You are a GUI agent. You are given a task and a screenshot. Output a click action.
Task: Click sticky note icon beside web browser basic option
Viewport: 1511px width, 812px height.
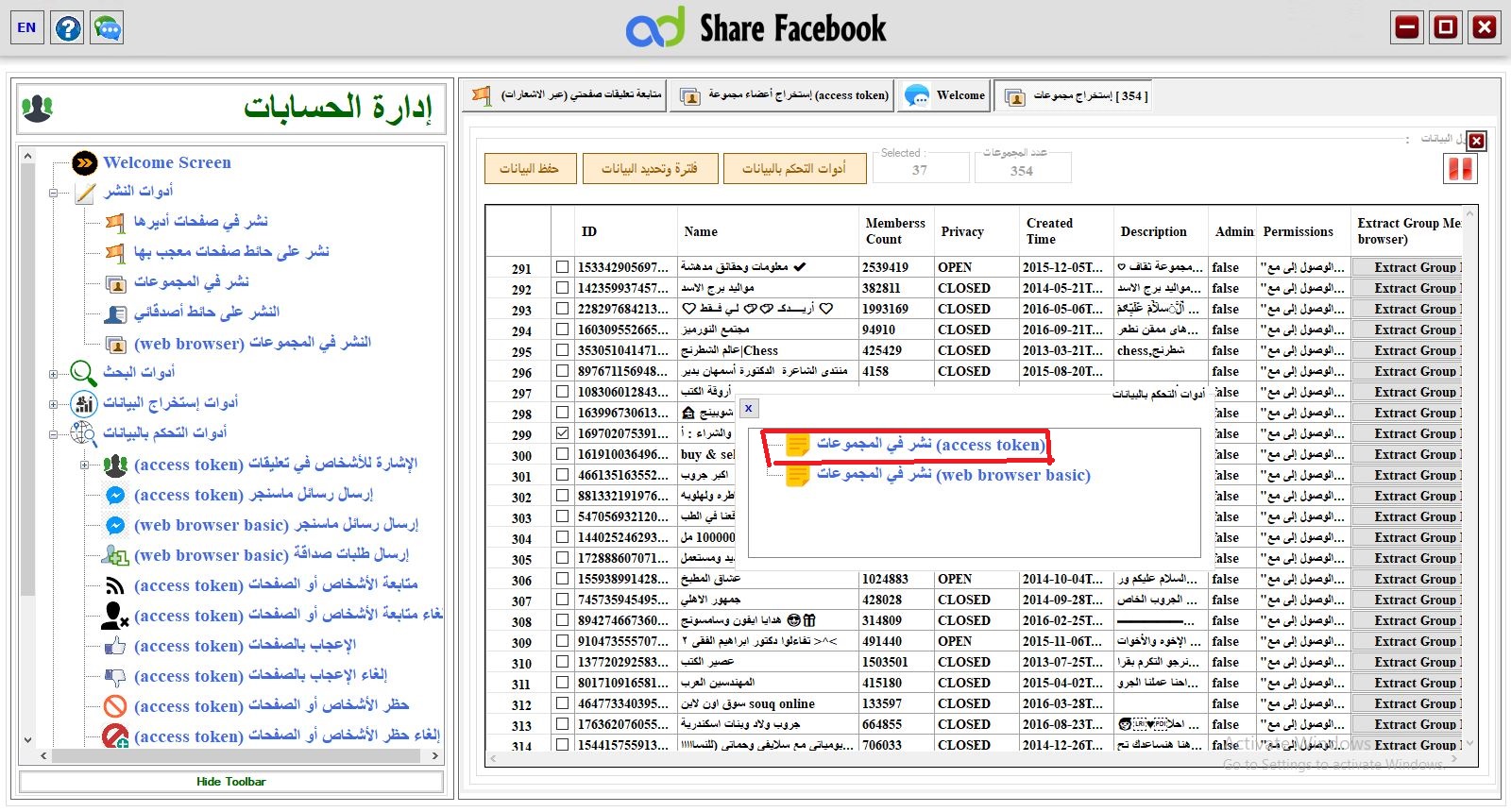point(798,475)
